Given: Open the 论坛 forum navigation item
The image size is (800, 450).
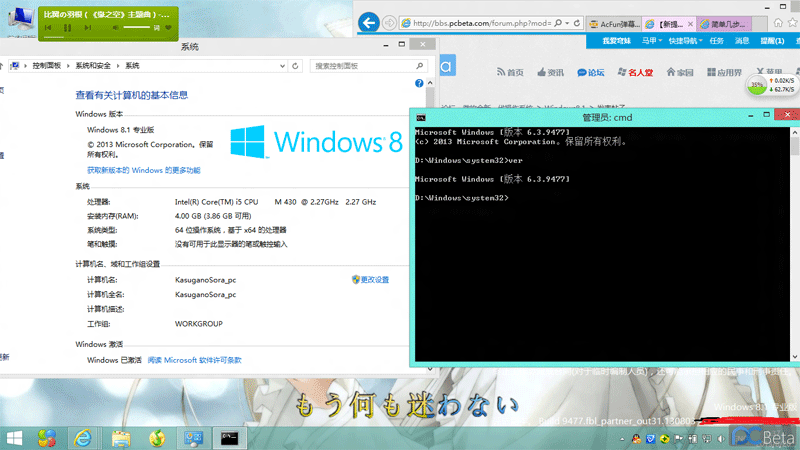Looking at the screenshot, I should tap(589, 72).
